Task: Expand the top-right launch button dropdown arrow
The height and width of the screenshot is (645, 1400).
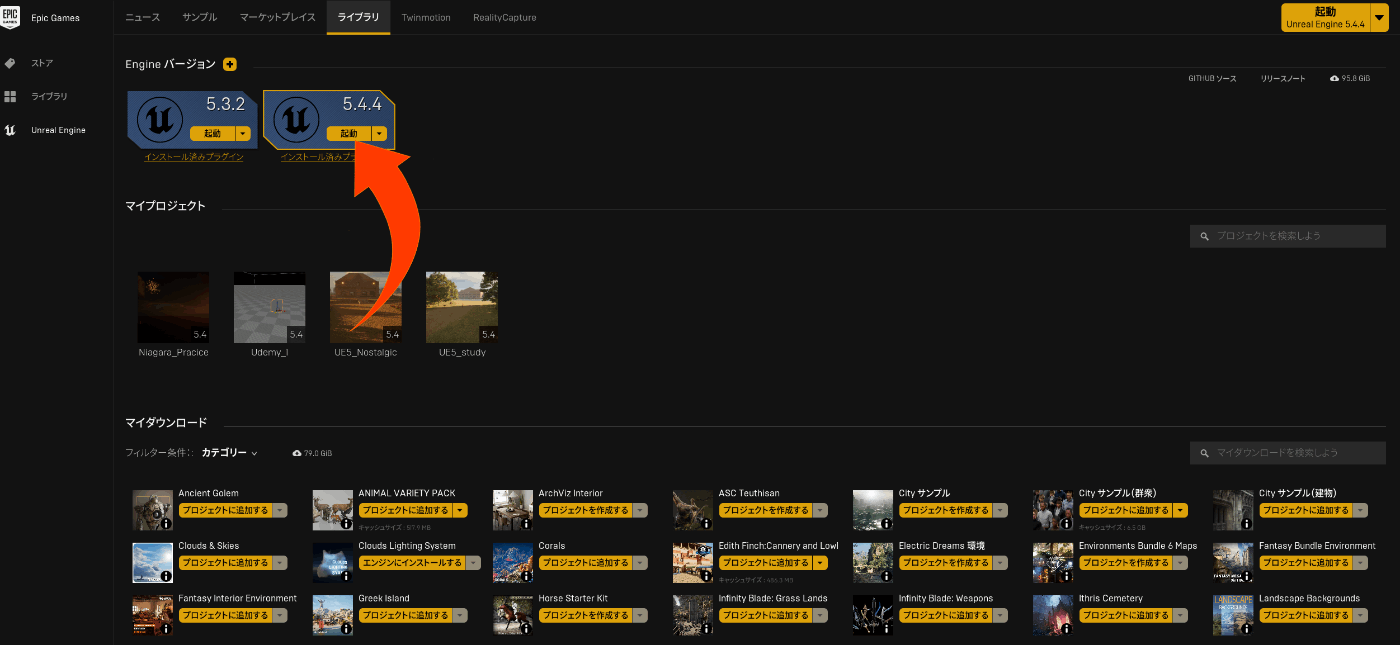Action: 1380,17
